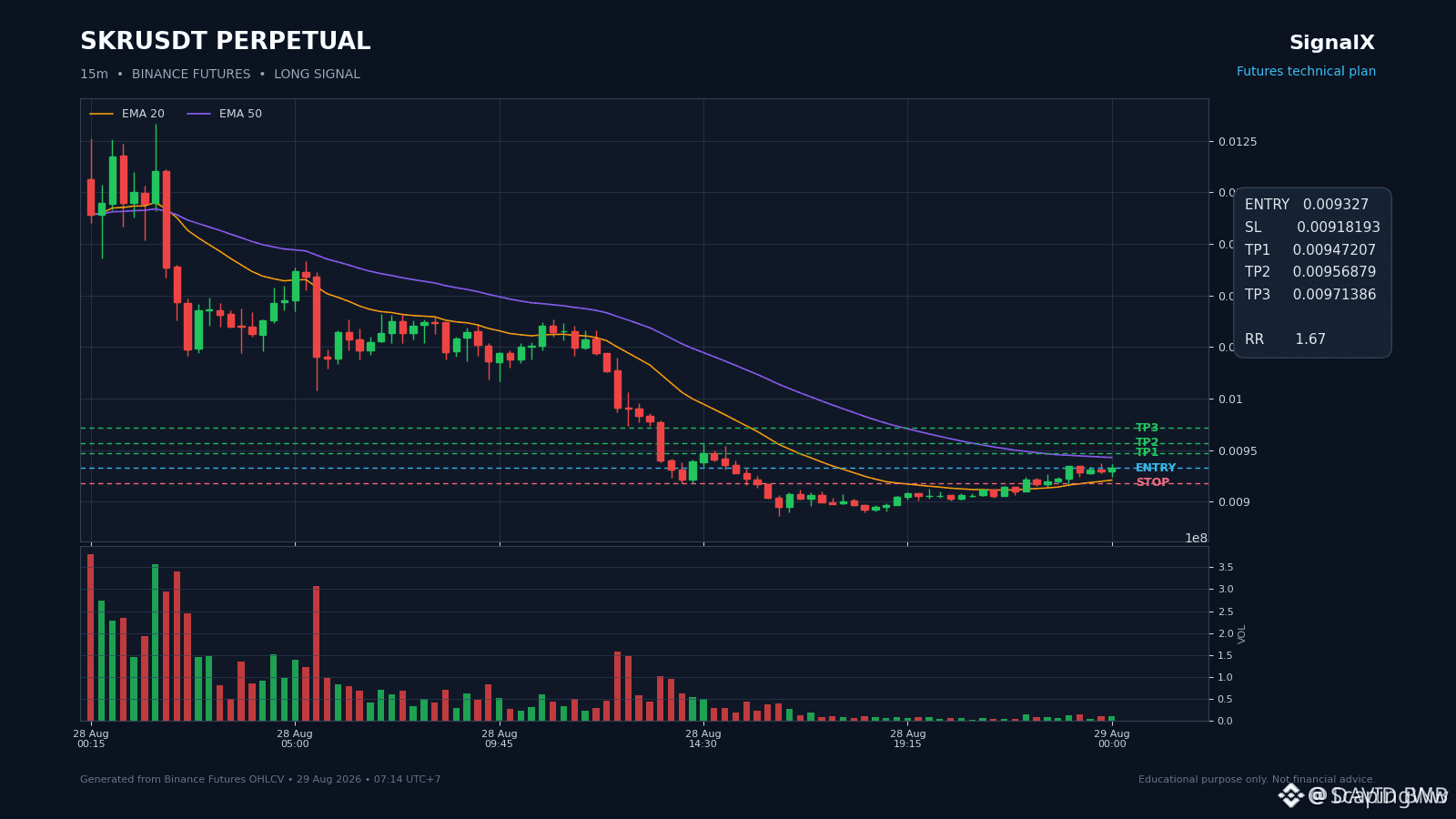Screen dimensions: 1456x819
Task: Click the 28 Aug 19:15 time label
Action: (908, 739)
